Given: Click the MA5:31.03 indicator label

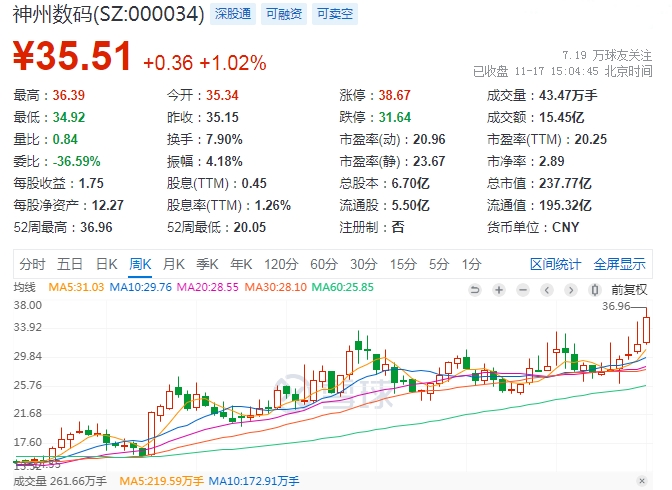Looking at the screenshot, I should tap(76, 287).
